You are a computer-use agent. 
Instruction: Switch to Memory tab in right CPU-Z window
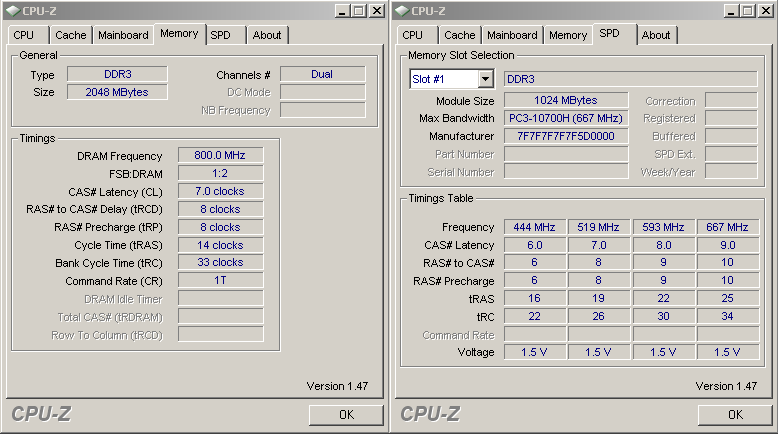pos(568,35)
